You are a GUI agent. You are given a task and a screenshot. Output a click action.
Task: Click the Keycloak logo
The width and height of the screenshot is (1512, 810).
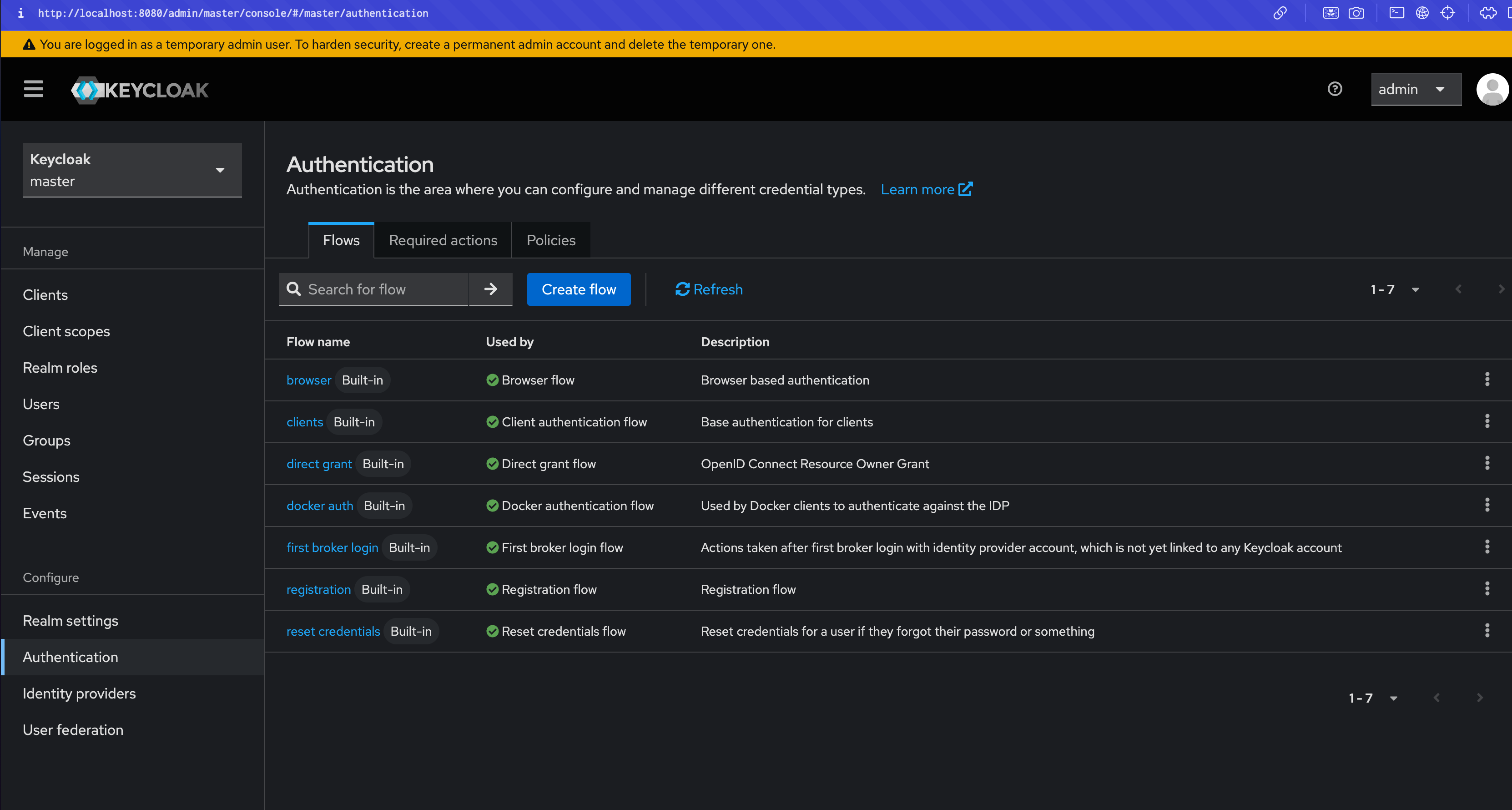[140, 90]
